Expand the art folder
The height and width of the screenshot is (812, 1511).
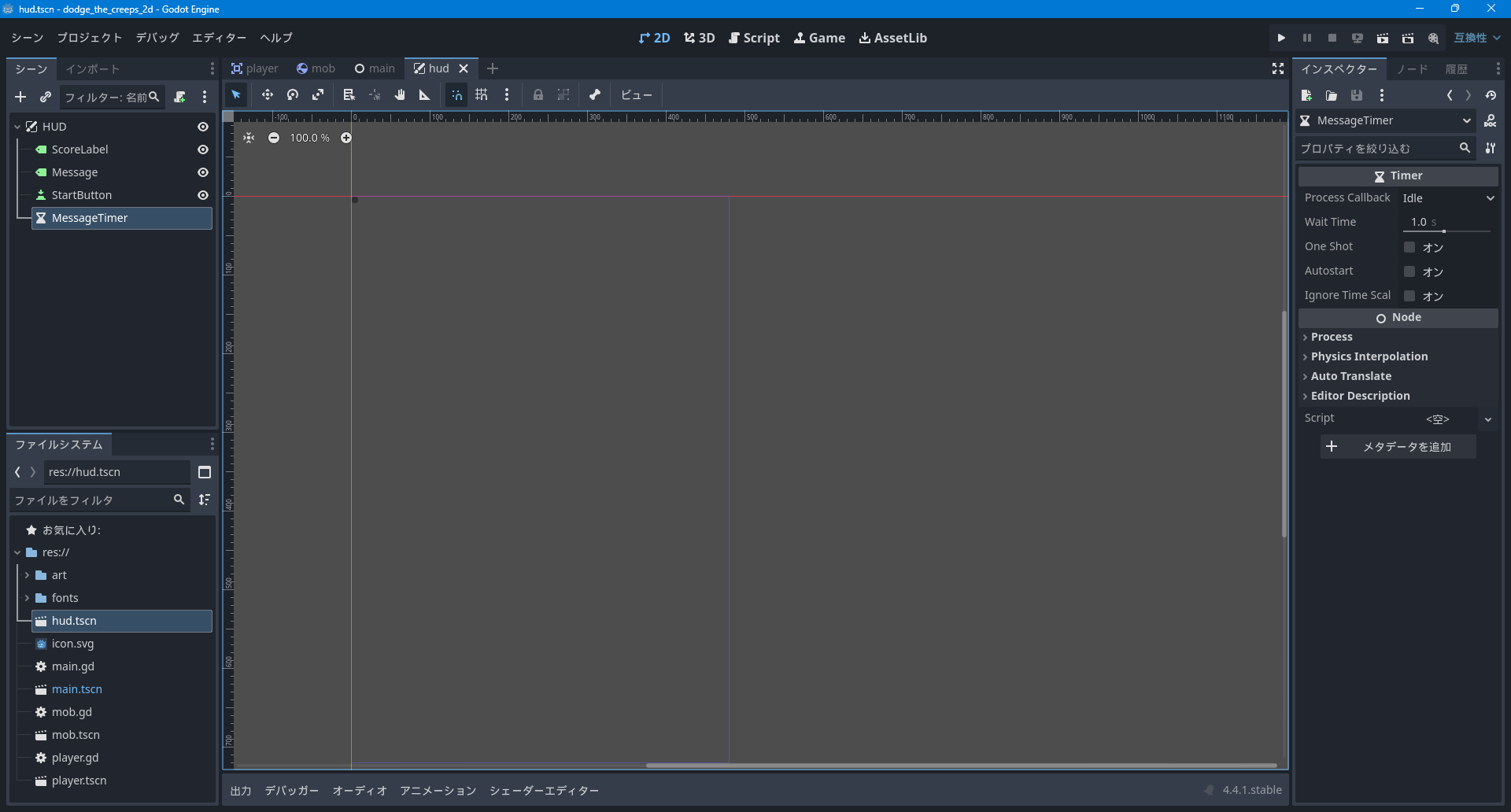[x=27, y=575]
